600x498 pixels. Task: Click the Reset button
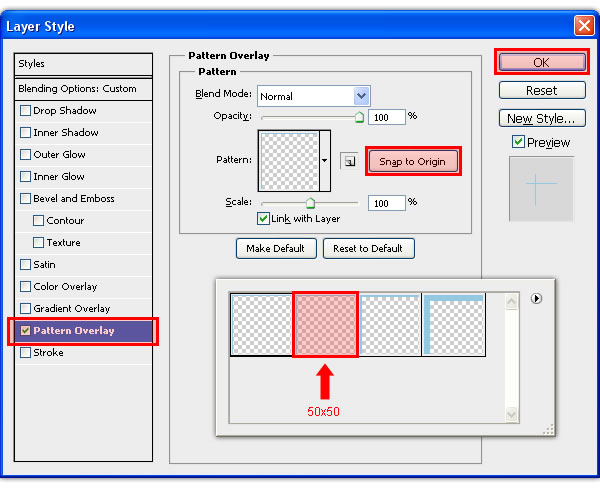[x=542, y=90]
